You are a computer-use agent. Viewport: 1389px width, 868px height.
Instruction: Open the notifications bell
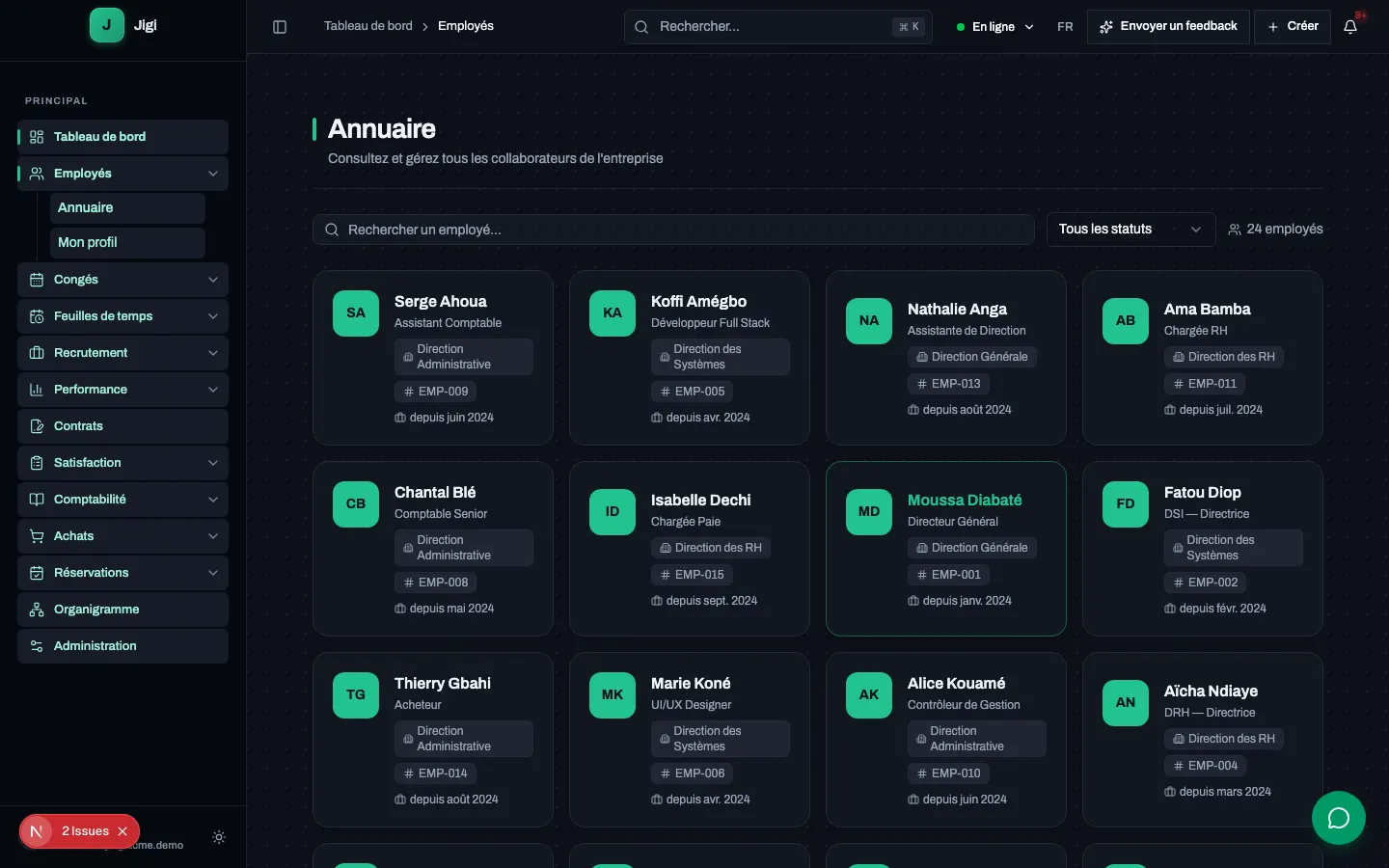coord(1350,27)
